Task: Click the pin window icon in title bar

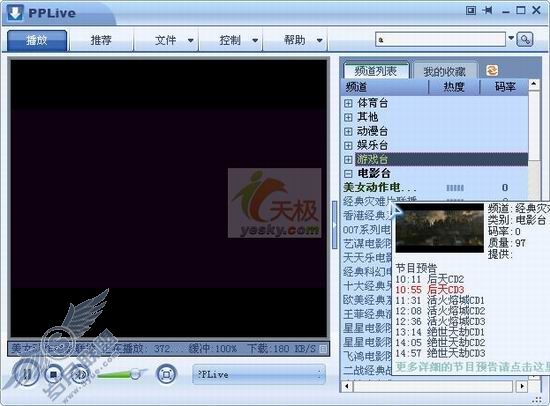Action: tap(487, 11)
